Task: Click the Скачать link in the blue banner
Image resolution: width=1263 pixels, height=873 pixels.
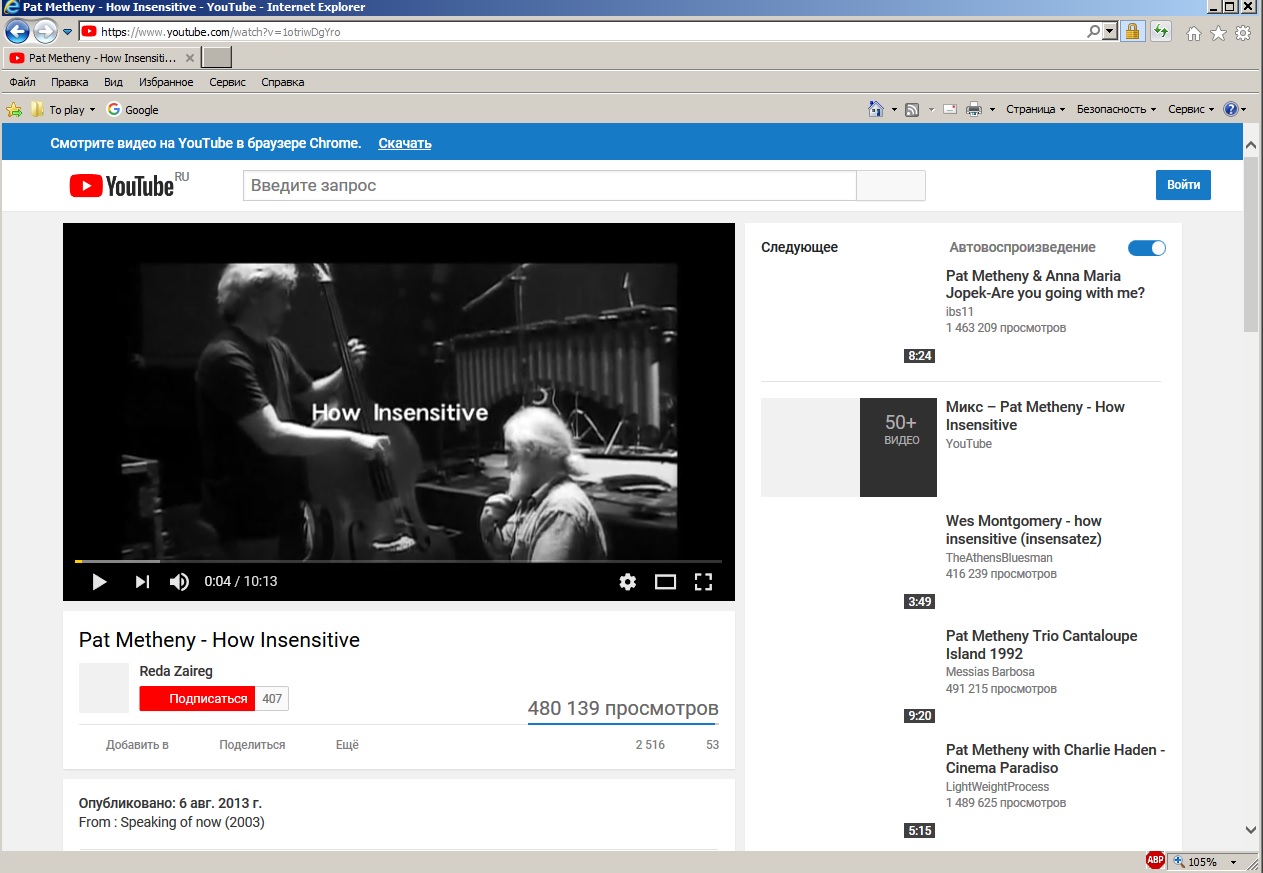Action: tap(405, 143)
